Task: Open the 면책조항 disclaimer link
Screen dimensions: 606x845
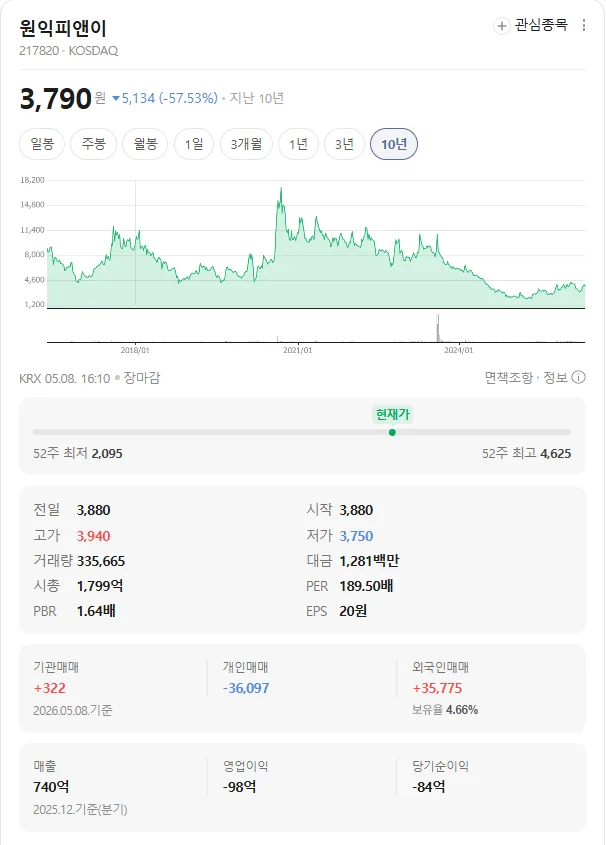Action: pos(509,378)
